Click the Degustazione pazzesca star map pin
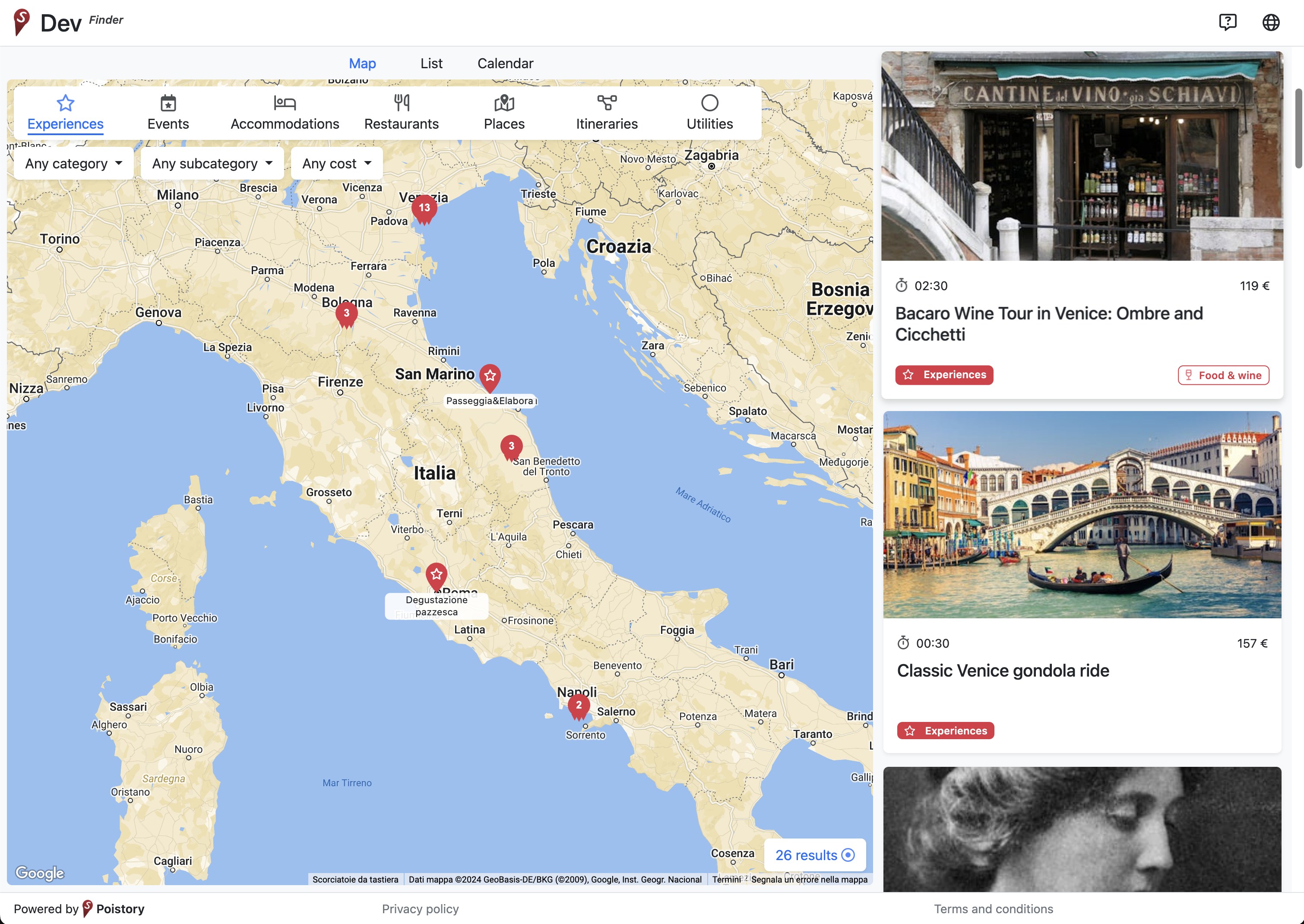This screenshot has height=924, width=1304. 437,576
